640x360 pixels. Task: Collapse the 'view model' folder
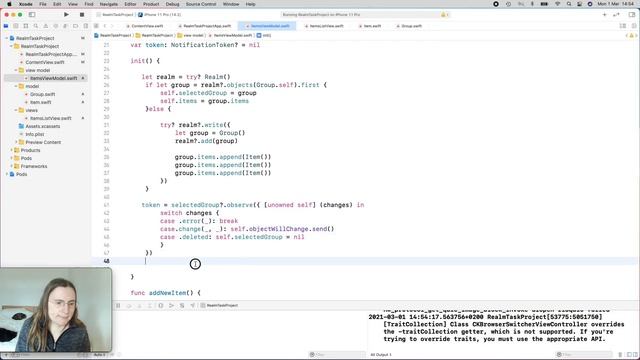pyautogui.click(x=16, y=70)
